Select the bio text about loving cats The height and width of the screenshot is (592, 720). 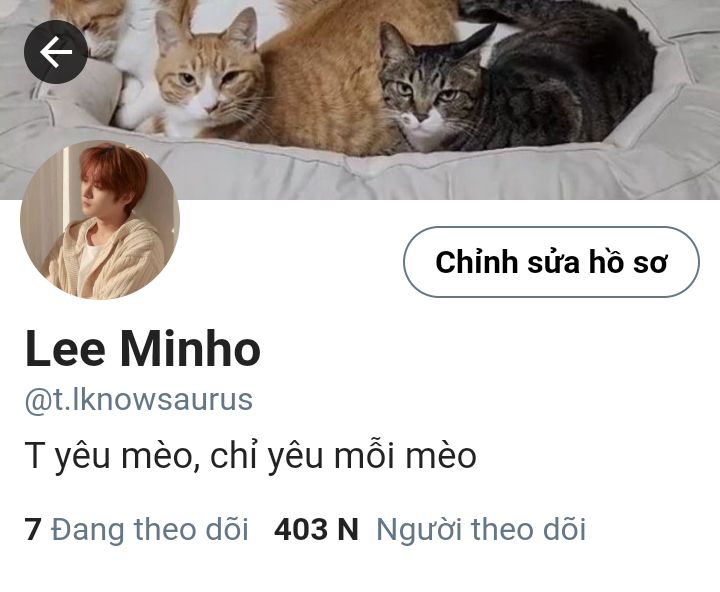coord(251,456)
